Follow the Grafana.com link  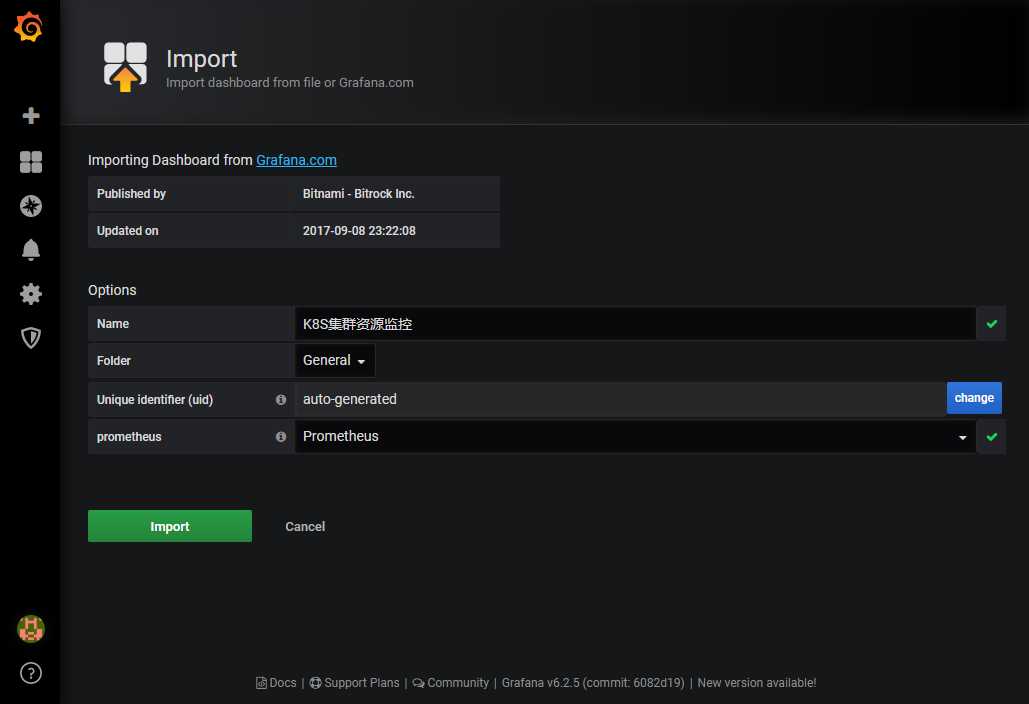(296, 160)
